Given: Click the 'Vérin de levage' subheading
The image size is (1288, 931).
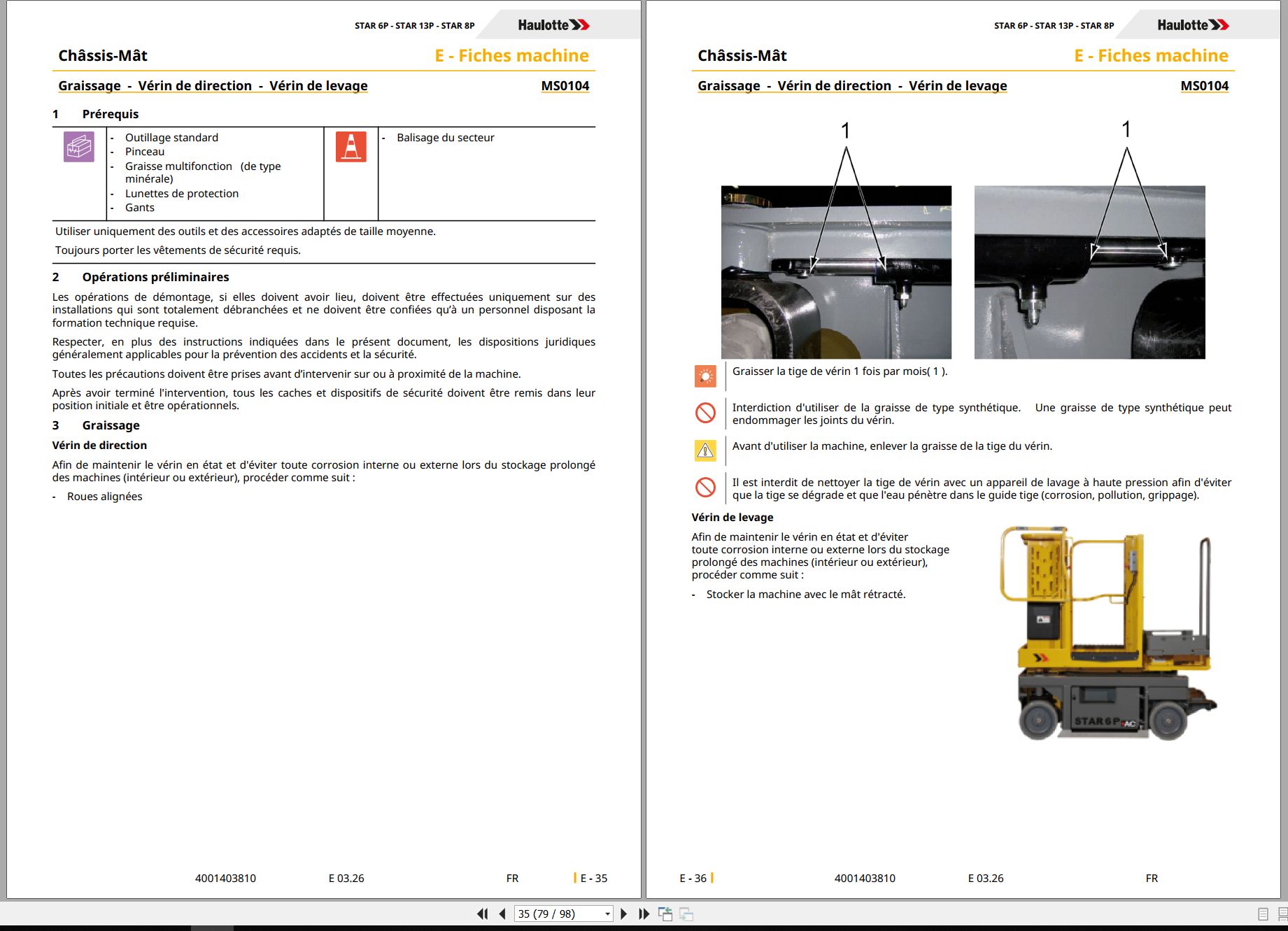Looking at the screenshot, I should pyautogui.click(x=733, y=518).
